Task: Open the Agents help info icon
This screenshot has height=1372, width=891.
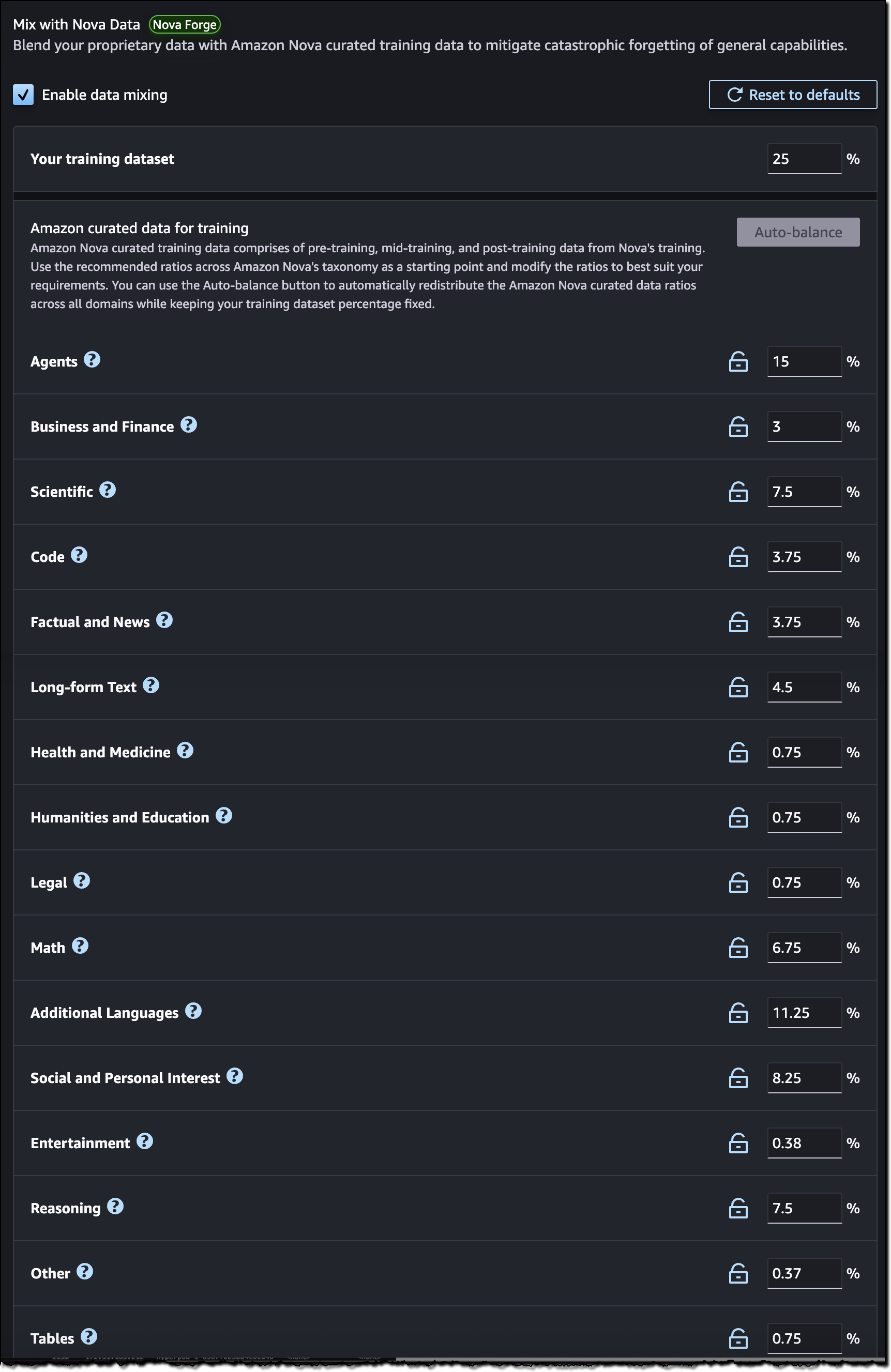Action: pos(92,360)
